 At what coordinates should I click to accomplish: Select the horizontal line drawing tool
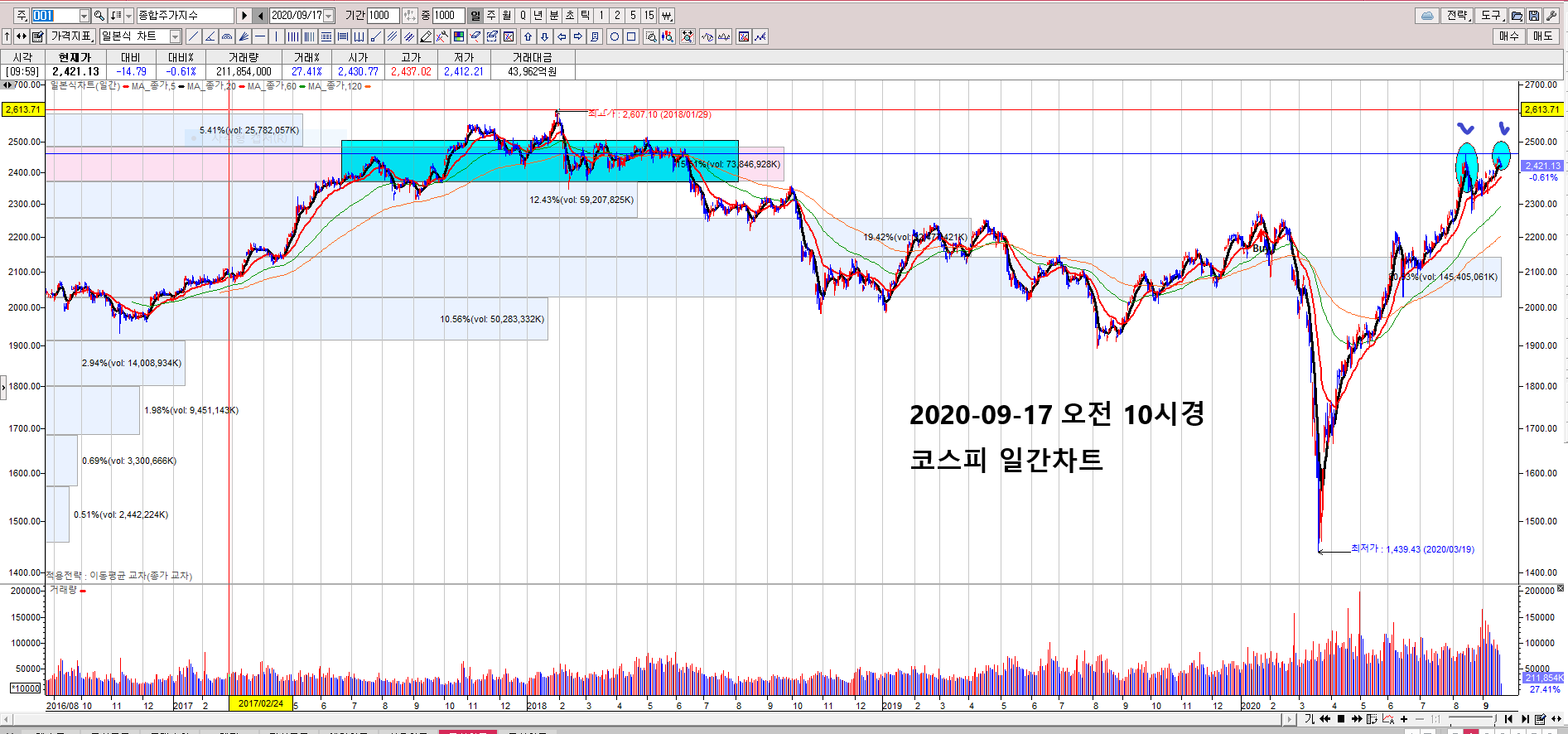[260, 36]
